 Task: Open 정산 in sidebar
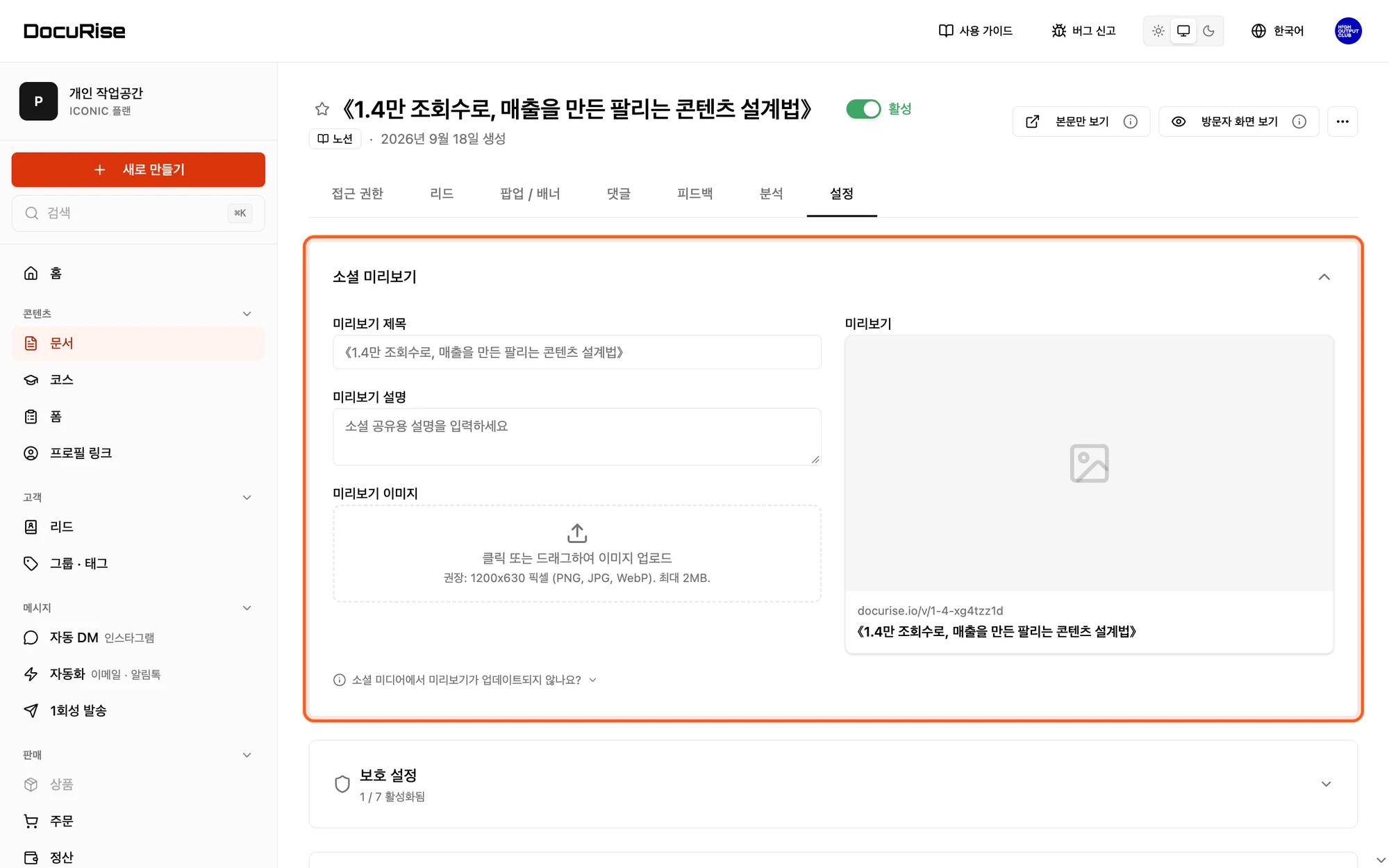138,858
